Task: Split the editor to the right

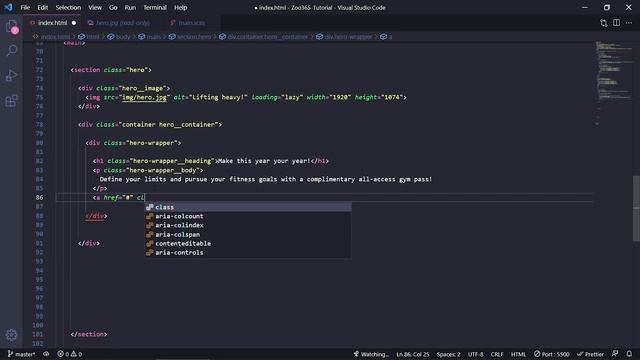Action: [x=616, y=23]
